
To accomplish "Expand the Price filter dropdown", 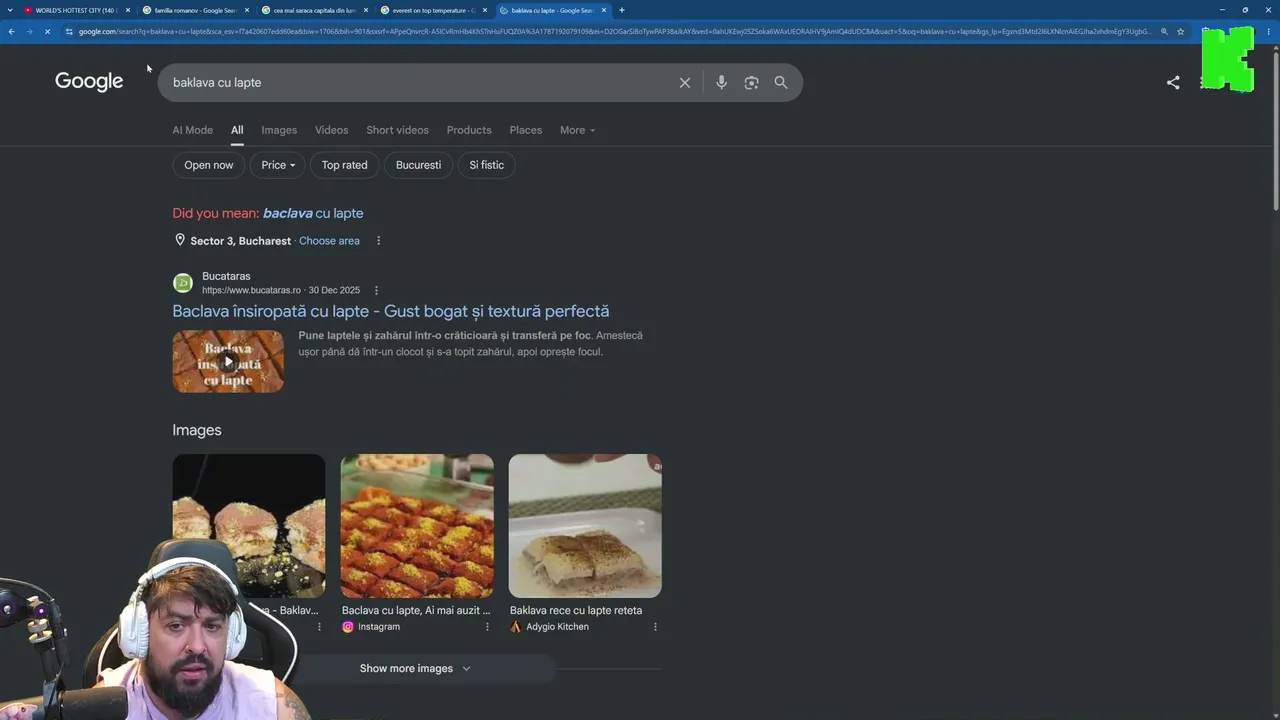I will coord(278,165).
